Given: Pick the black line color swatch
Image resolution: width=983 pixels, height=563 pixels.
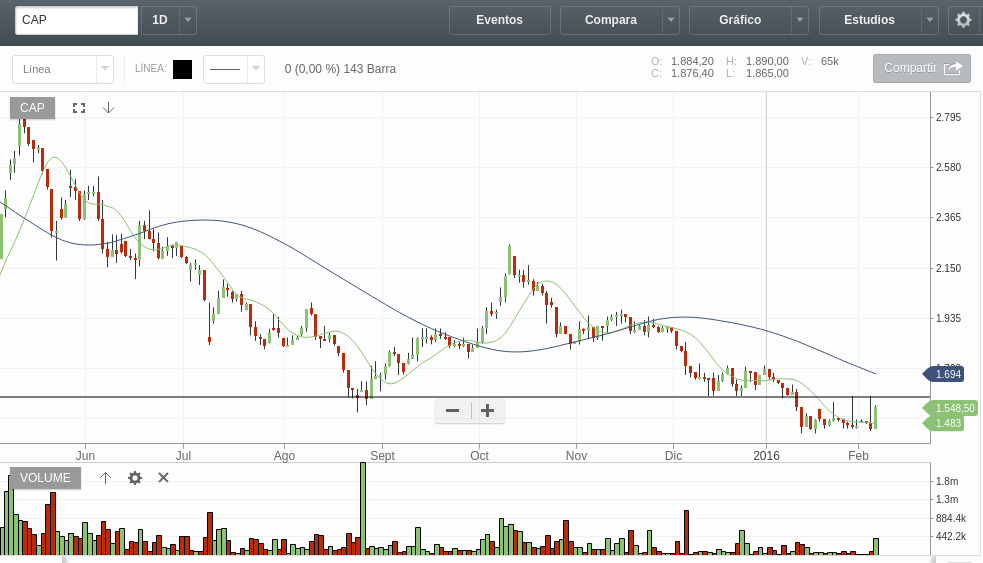Looking at the screenshot, I should pos(182,69).
